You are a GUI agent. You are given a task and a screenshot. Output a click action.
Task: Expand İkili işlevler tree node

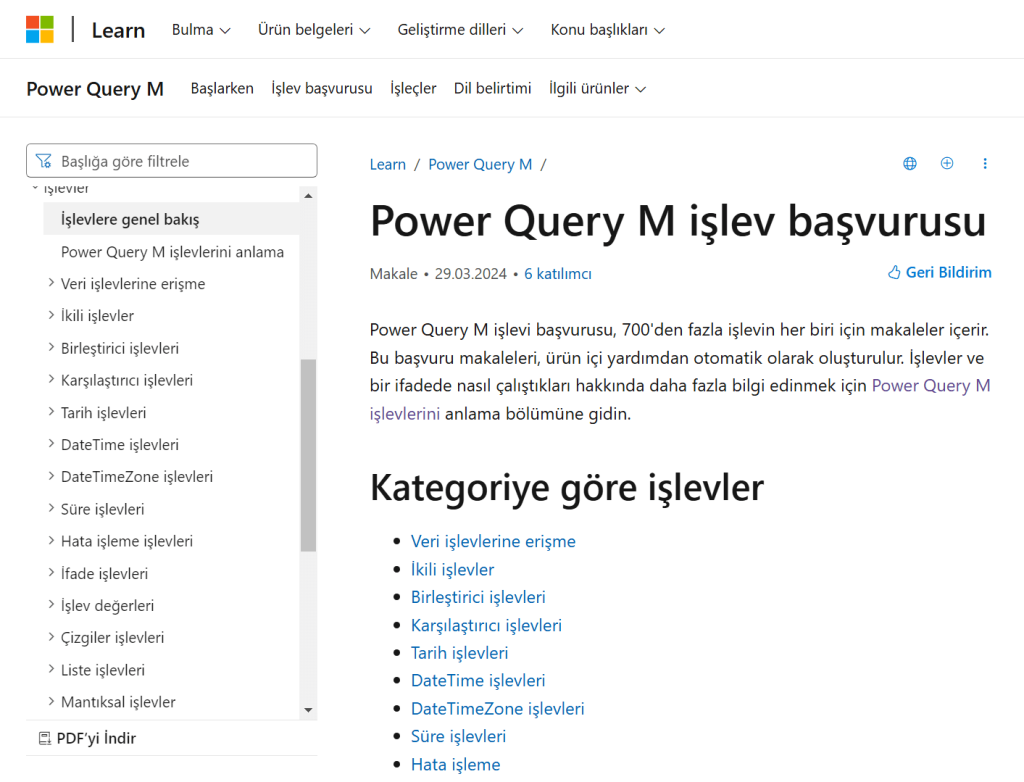click(x=51, y=315)
